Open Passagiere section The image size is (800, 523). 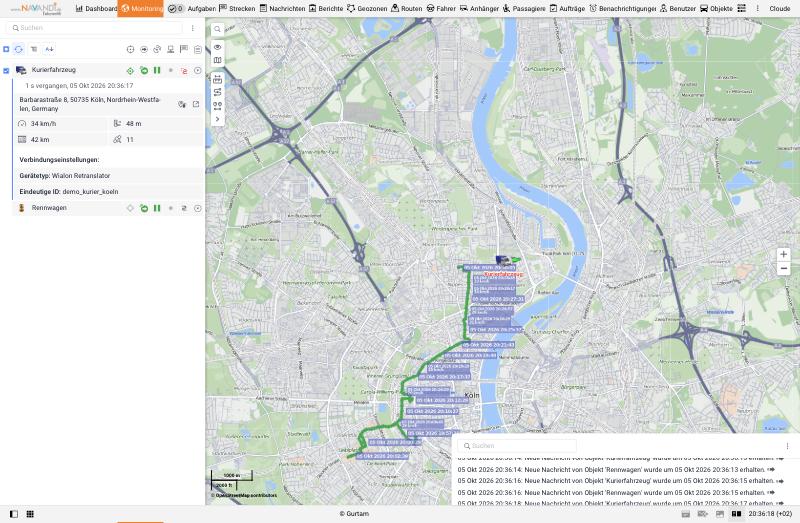pyautogui.click(x=524, y=9)
